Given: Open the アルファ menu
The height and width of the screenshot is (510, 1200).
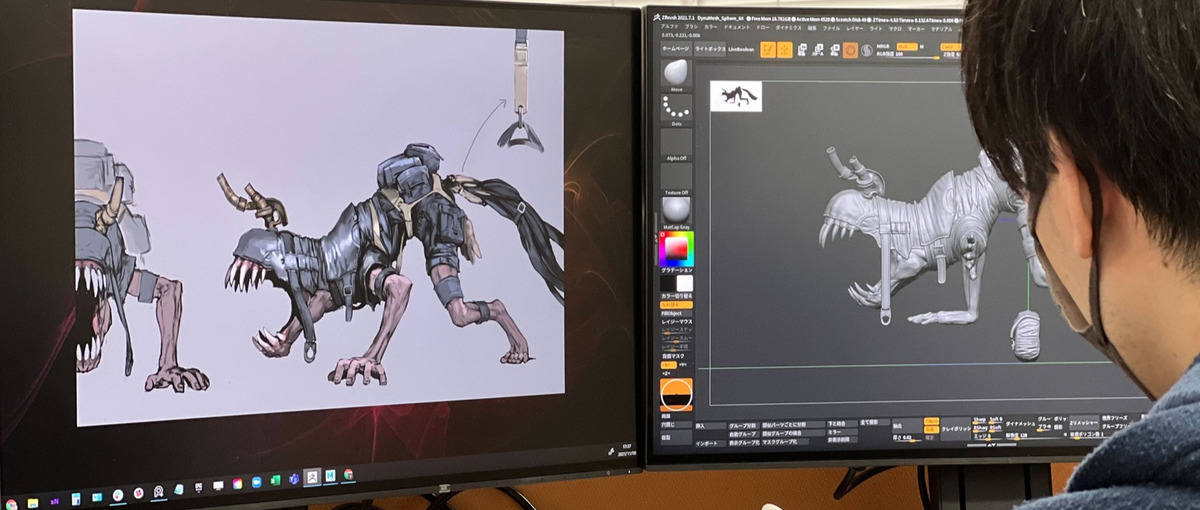Looking at the screenshot, I should [x=669, y=27].
